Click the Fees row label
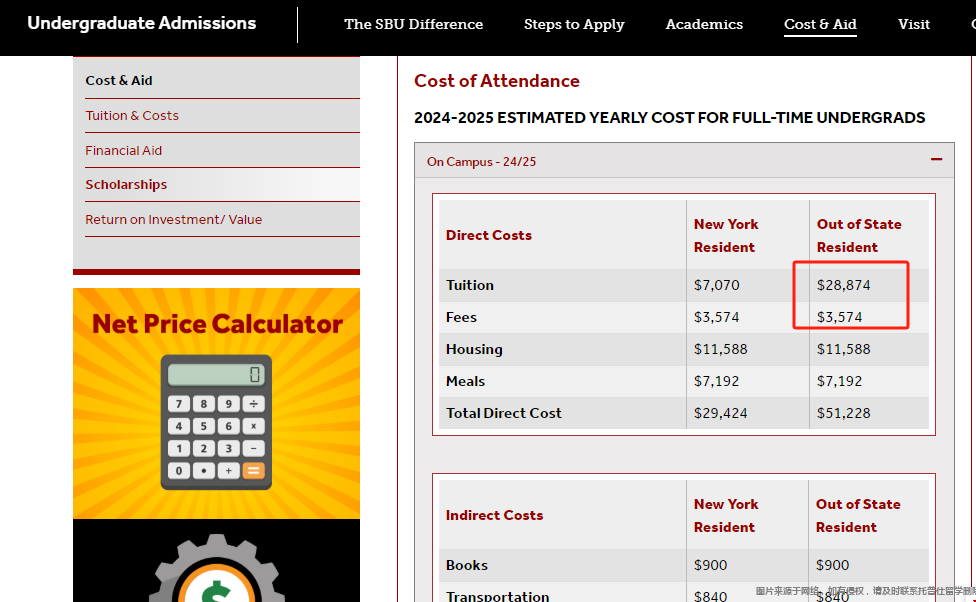Image resolution: width=976 pixels, height=602 pixels. (x=461, y=317)
